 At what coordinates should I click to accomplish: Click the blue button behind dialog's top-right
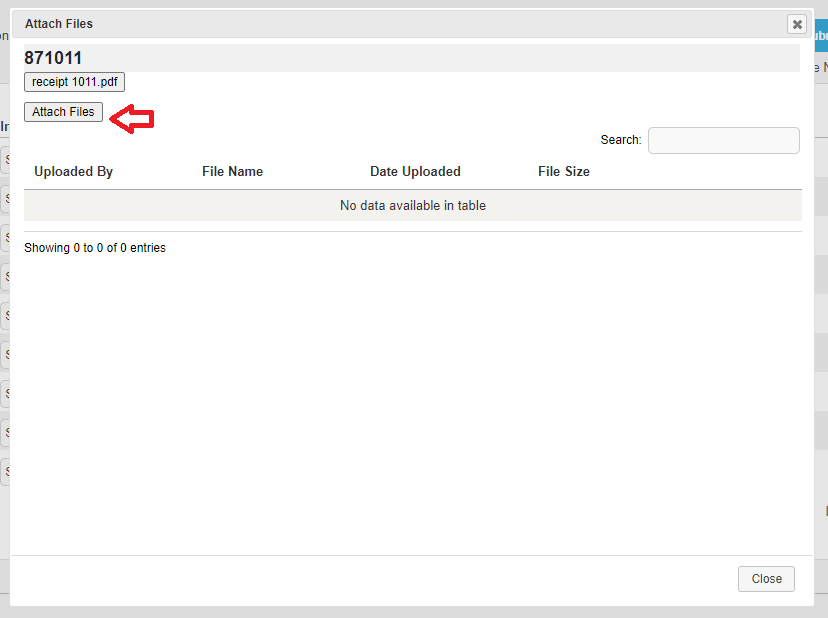[x=821, y=37]
